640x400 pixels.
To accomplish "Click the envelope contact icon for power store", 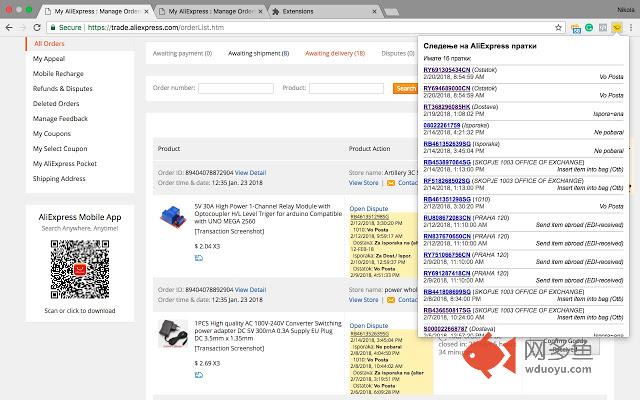I will 391,300.
